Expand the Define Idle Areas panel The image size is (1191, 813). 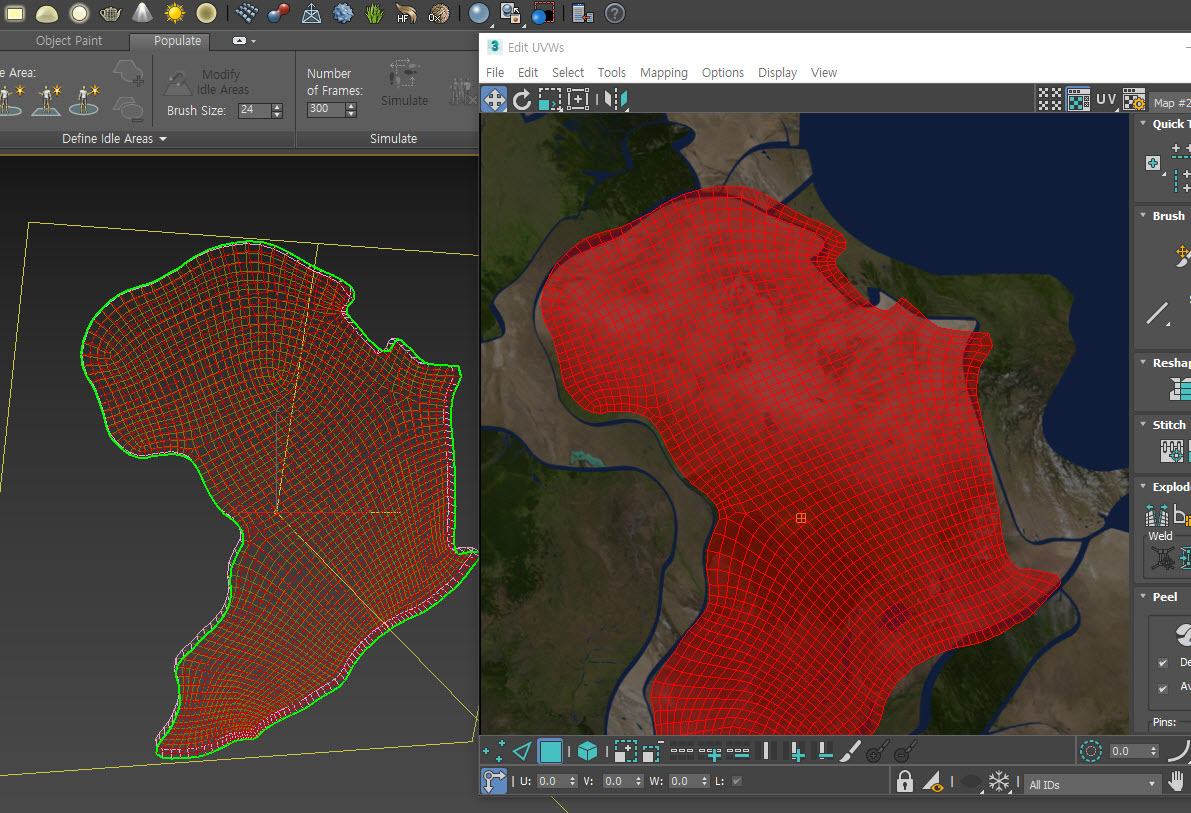click(114, 139)
